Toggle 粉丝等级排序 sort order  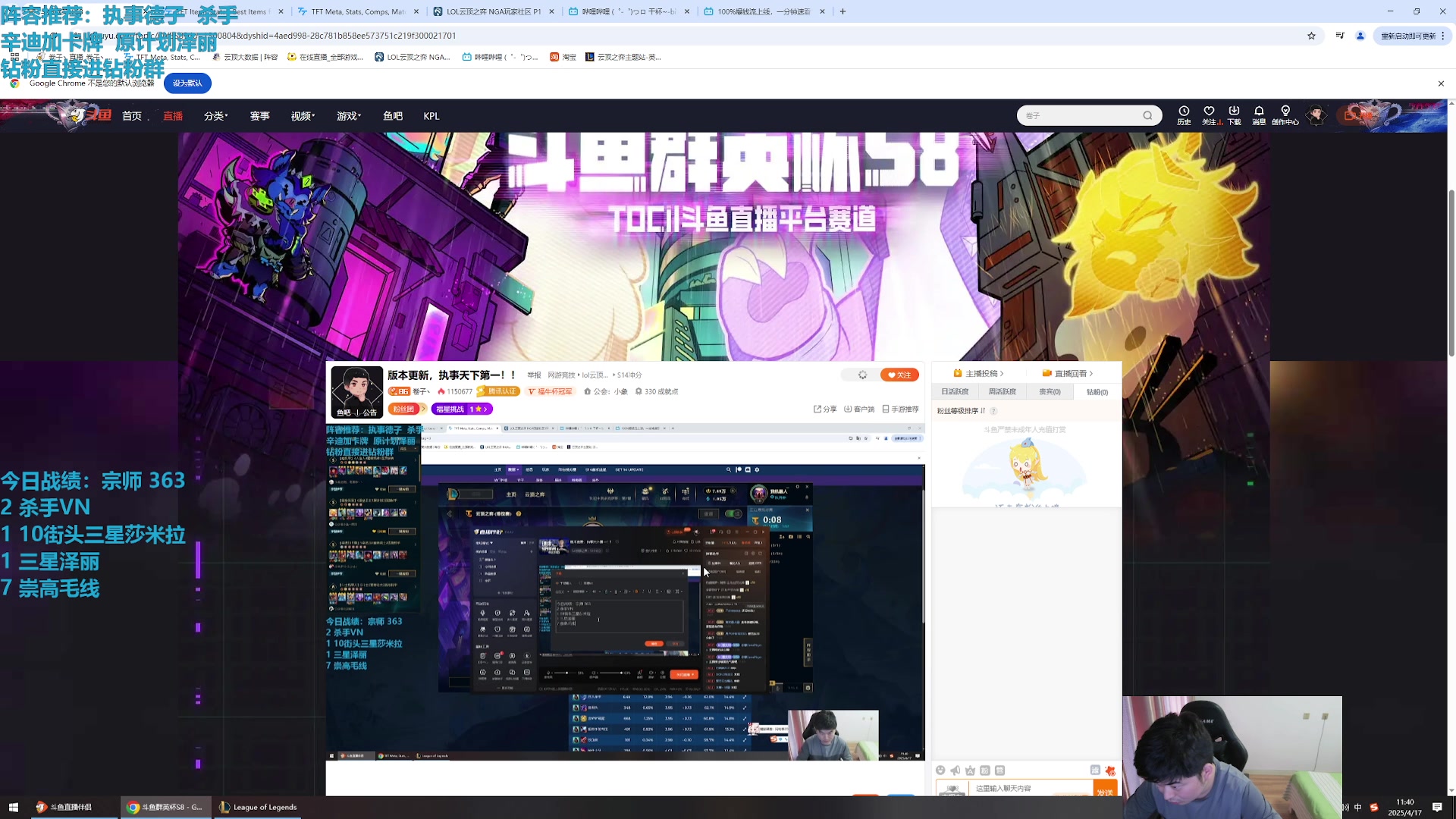[x=961, y=411]
